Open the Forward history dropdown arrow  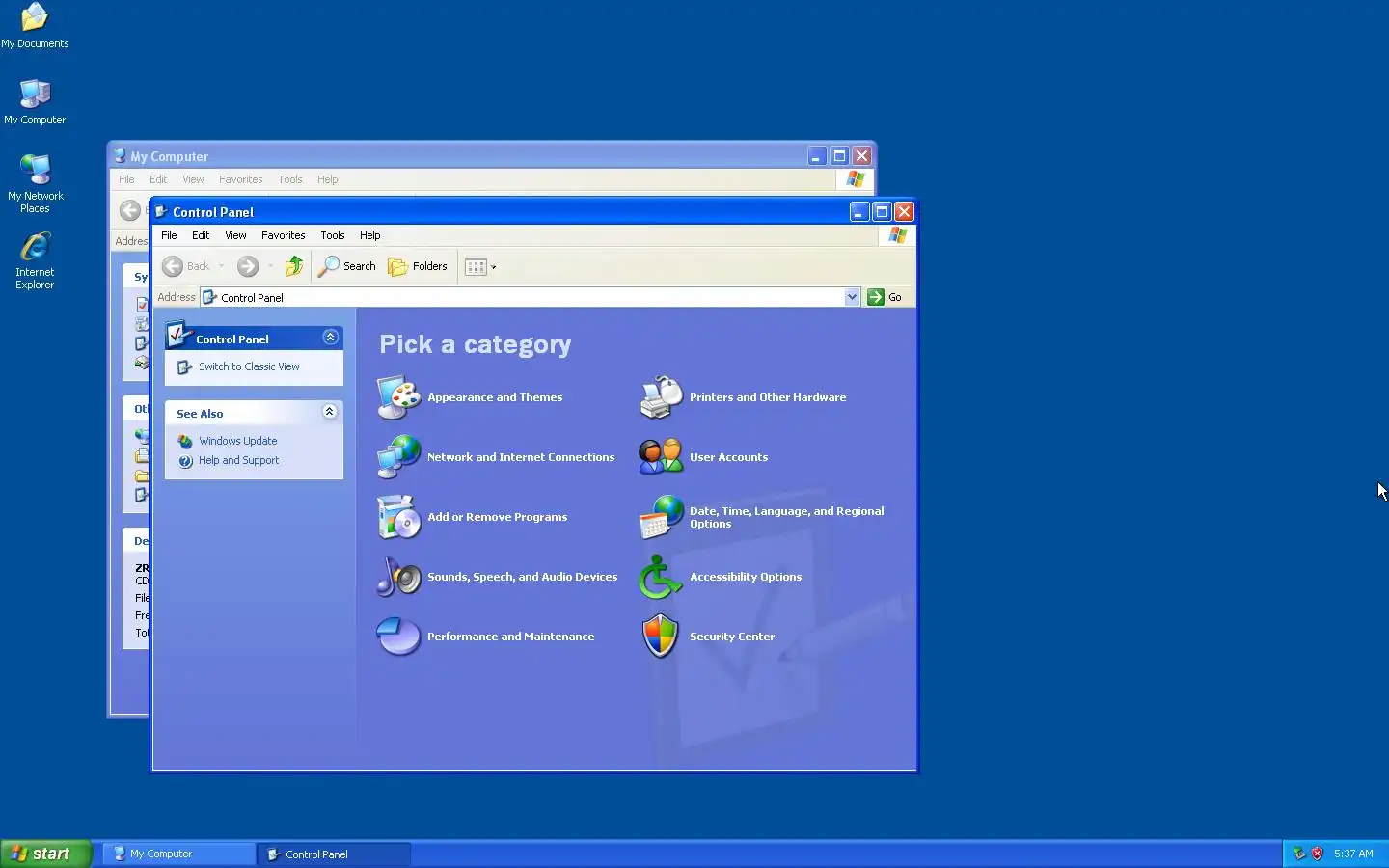tap(270, 266)
